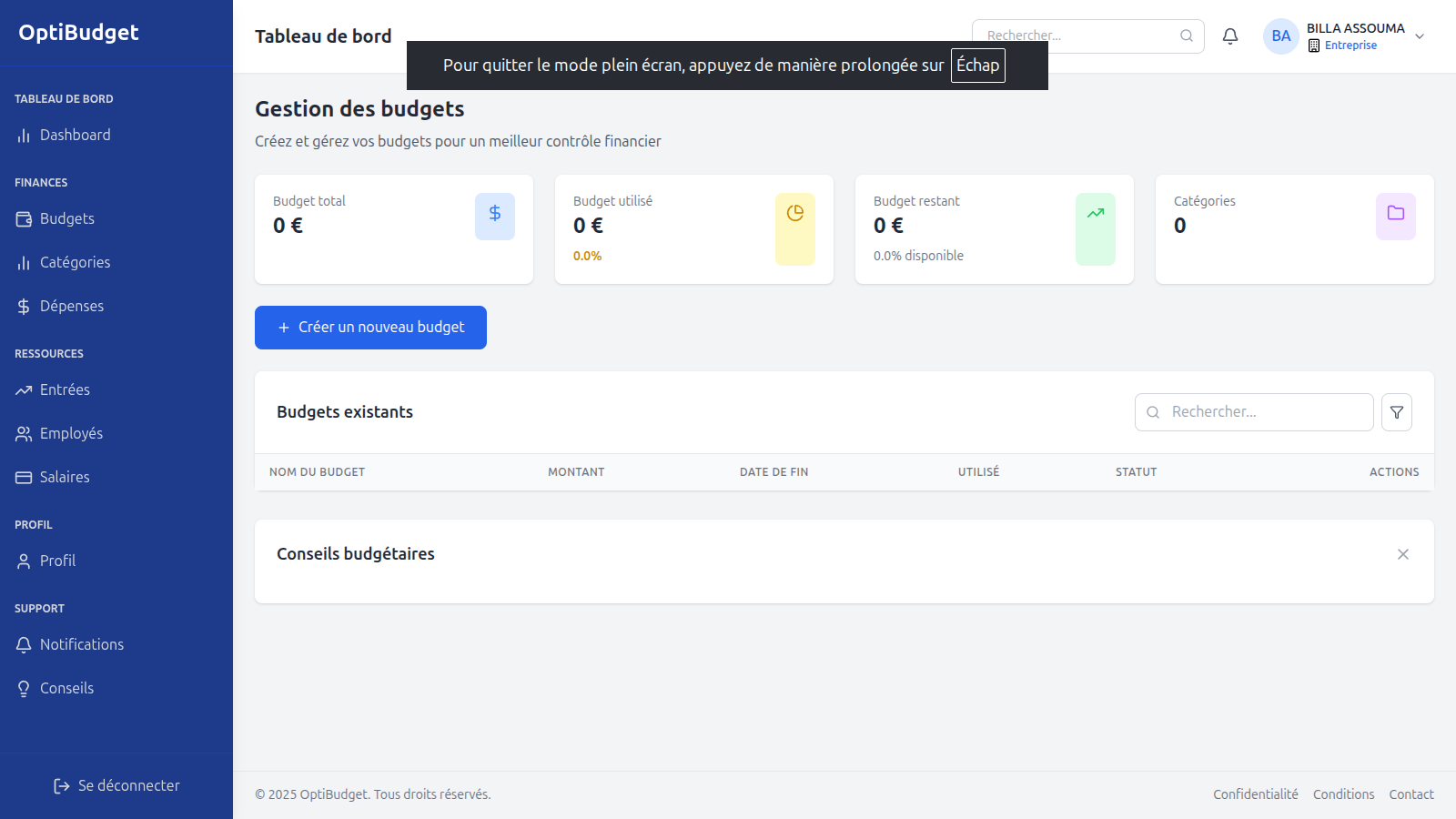Open Dépenses from the sidebar

71,306
